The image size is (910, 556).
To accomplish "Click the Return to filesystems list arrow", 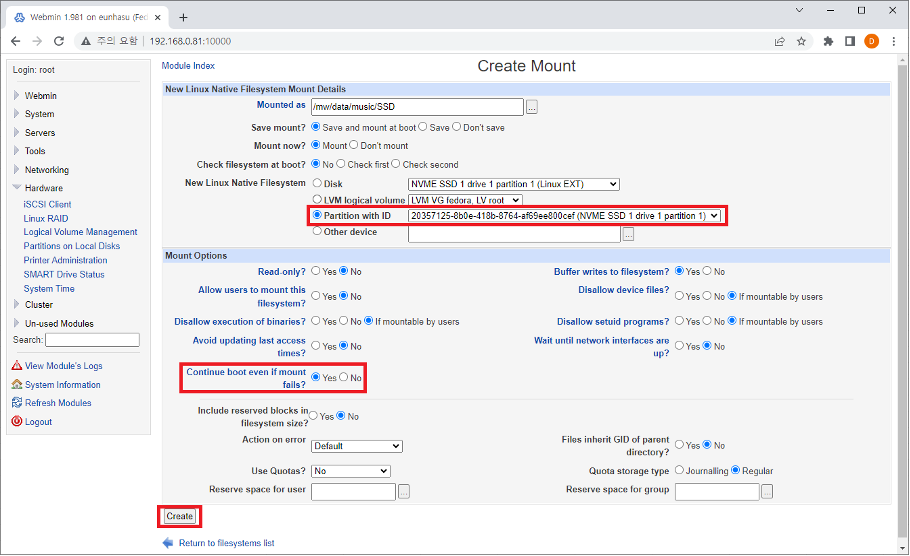I will click(x=168, y=543).
